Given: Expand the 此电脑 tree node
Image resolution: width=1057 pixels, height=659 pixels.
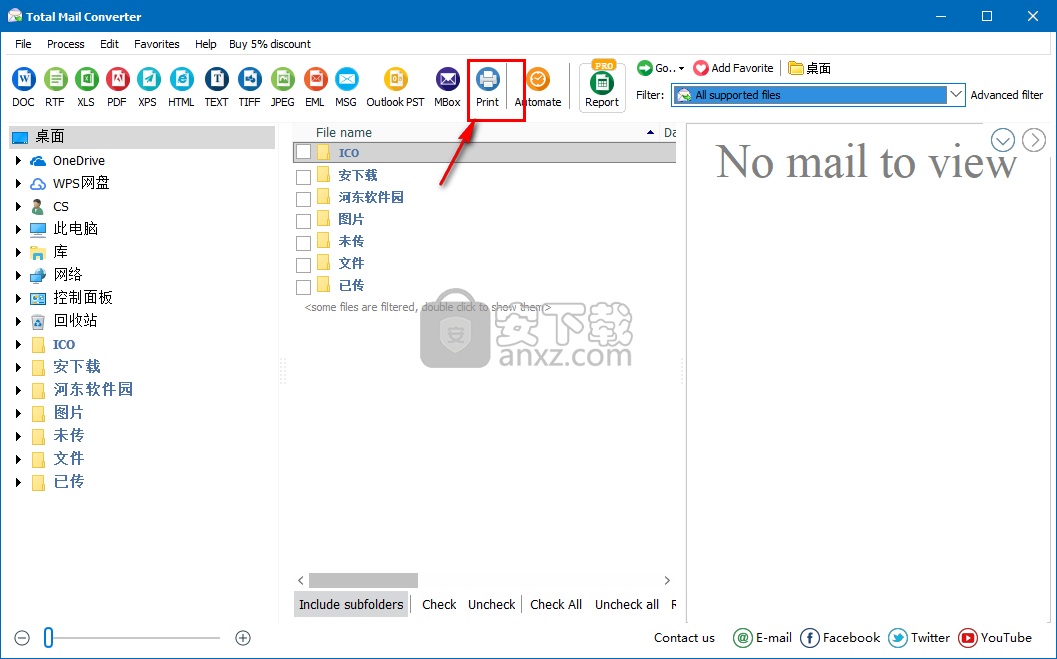Looking at the screenshot, I should pyautogui.click(x=18, y=229).
